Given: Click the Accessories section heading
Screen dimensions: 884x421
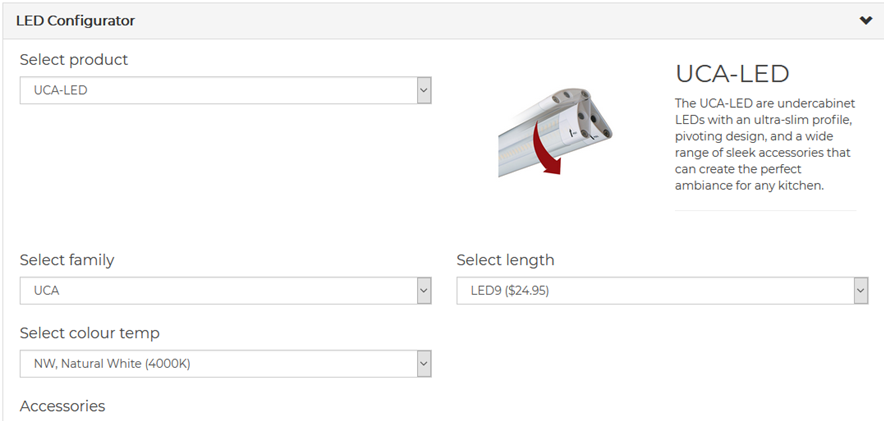Looking at the screenshot, I should [x=62, y=406].
